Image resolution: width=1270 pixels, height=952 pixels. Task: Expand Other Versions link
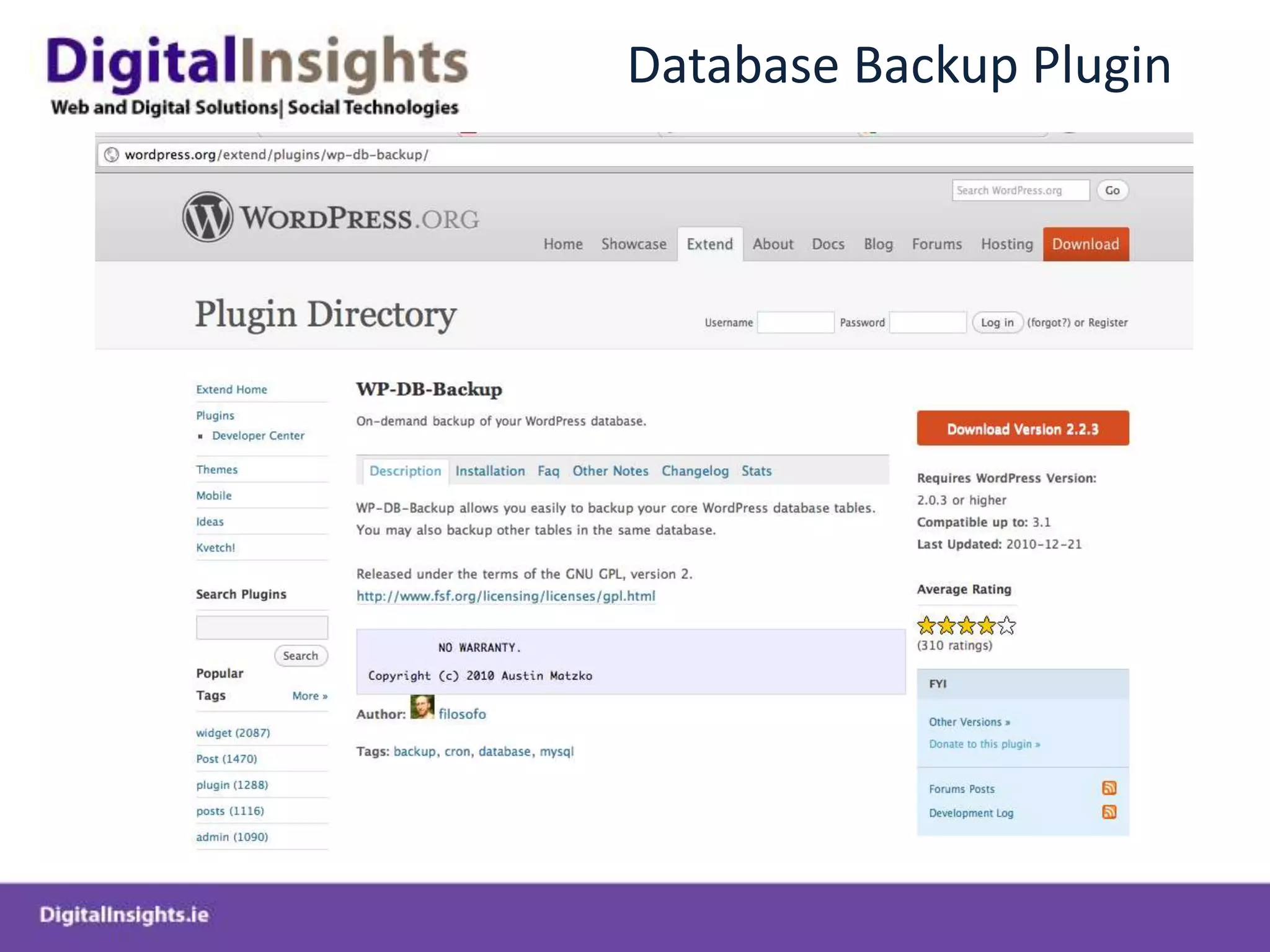[969, 722]
